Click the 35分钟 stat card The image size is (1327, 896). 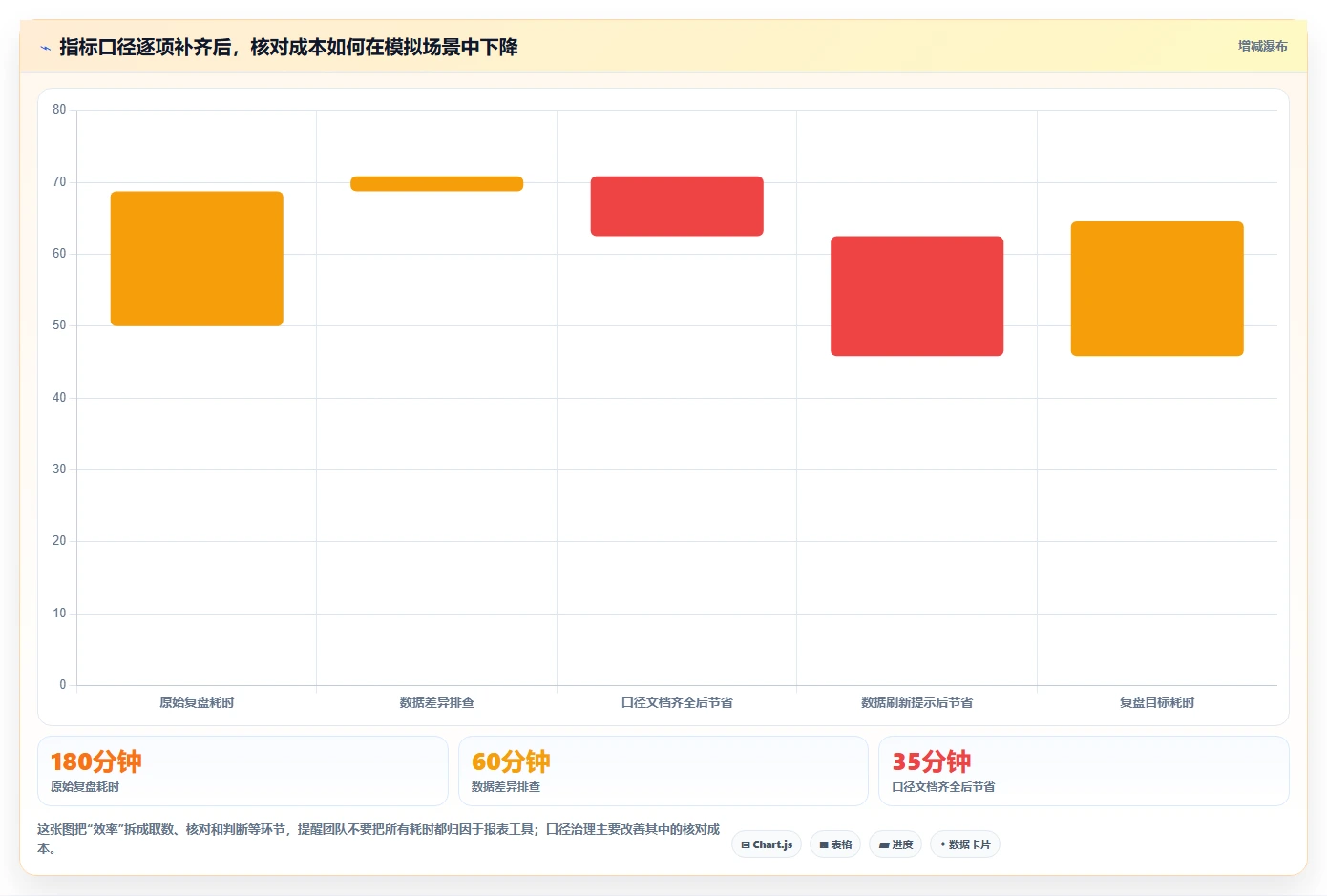(1084, 771)
